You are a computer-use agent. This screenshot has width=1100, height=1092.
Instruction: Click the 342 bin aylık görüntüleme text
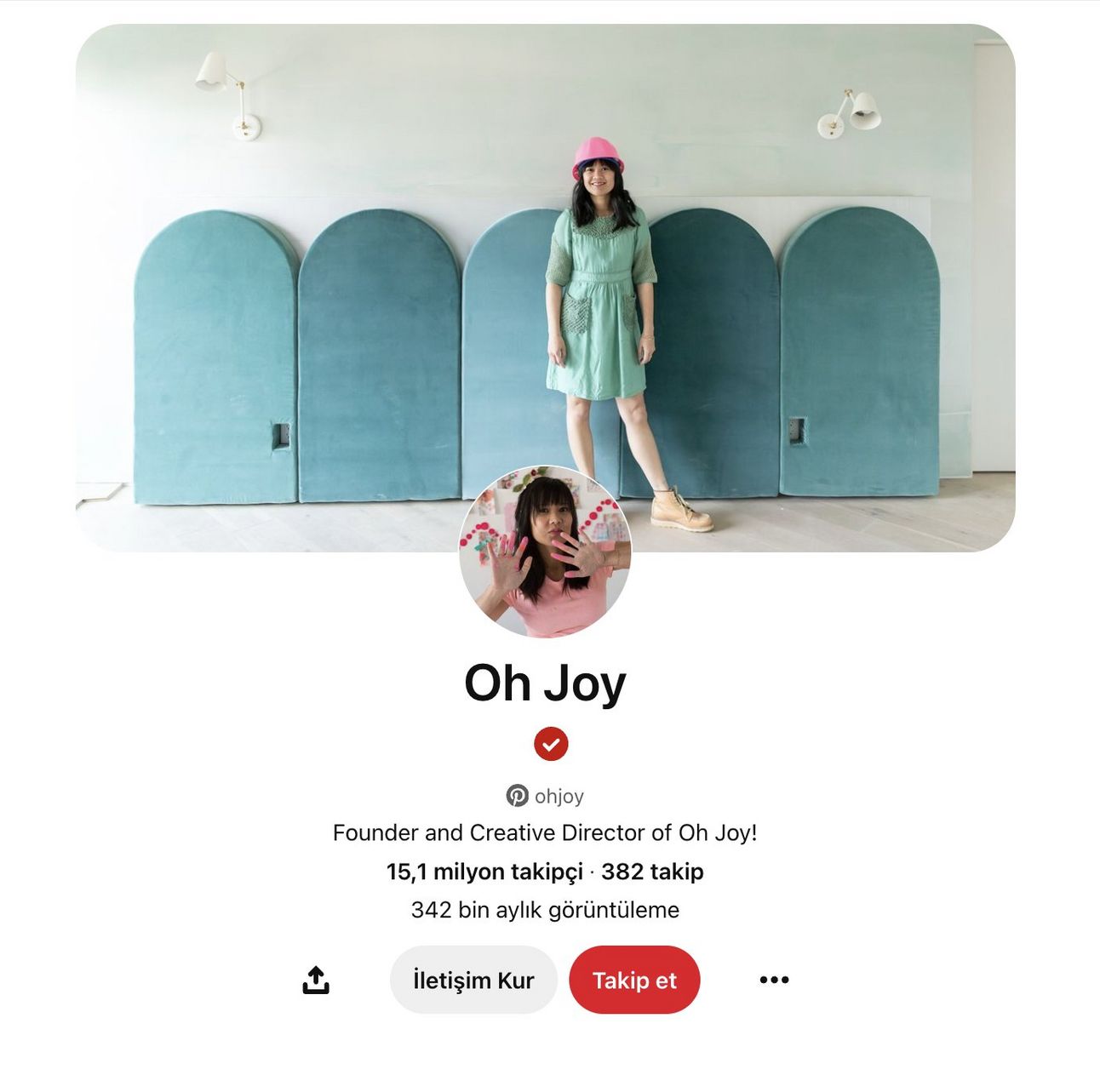pyautogui.click(x=545, y=910)
